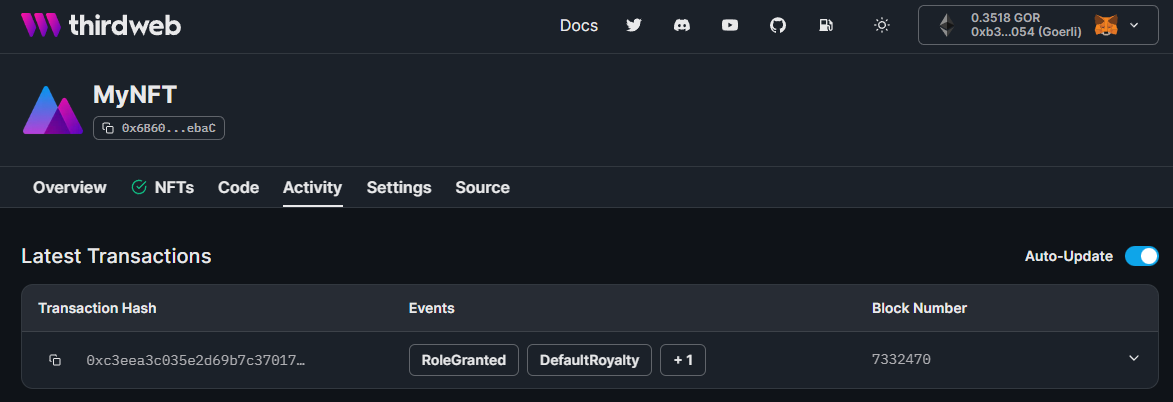Screen dimensions: 1173x402
Task: Toggle the light/dark theme sun icon
Action: pos(882,26)
